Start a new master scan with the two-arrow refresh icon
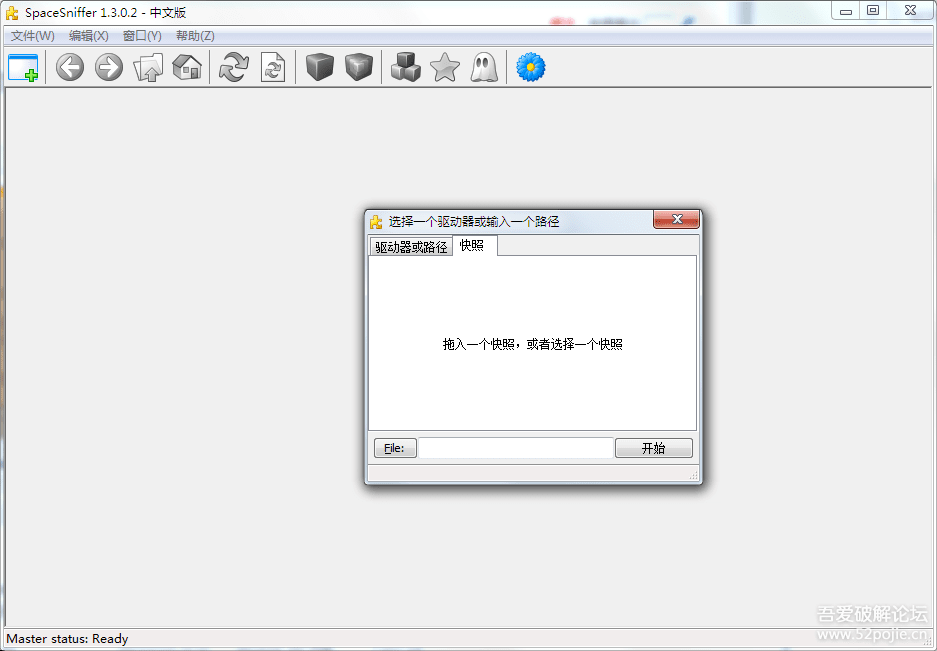The width and height of the screenshot is (937, 651). (x=233, y=68)
